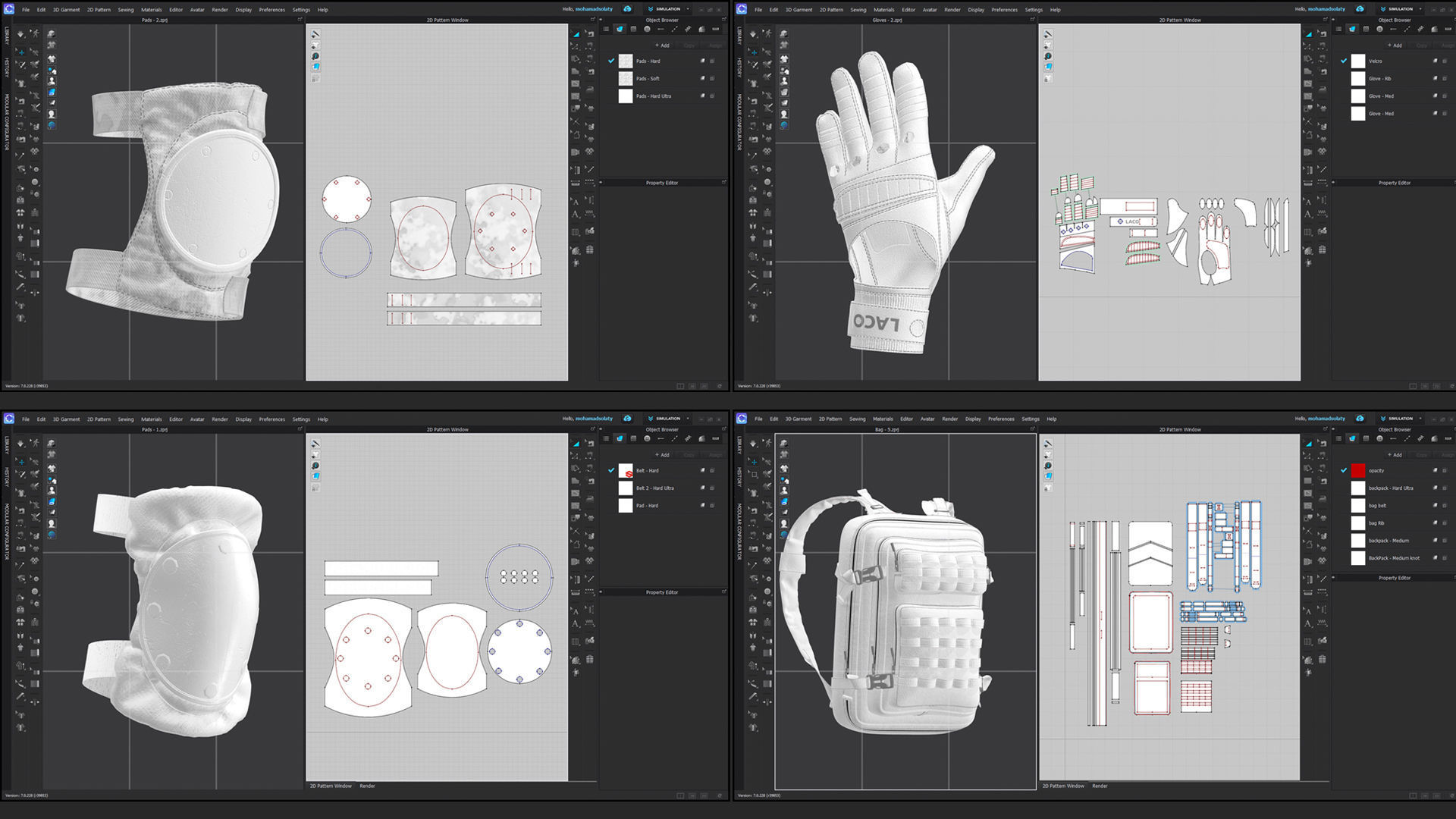The image size is (1456, 819).
Task: Open the SIMULATION mode dropdown in Gloves-2 window
Action: (1420, 9)
